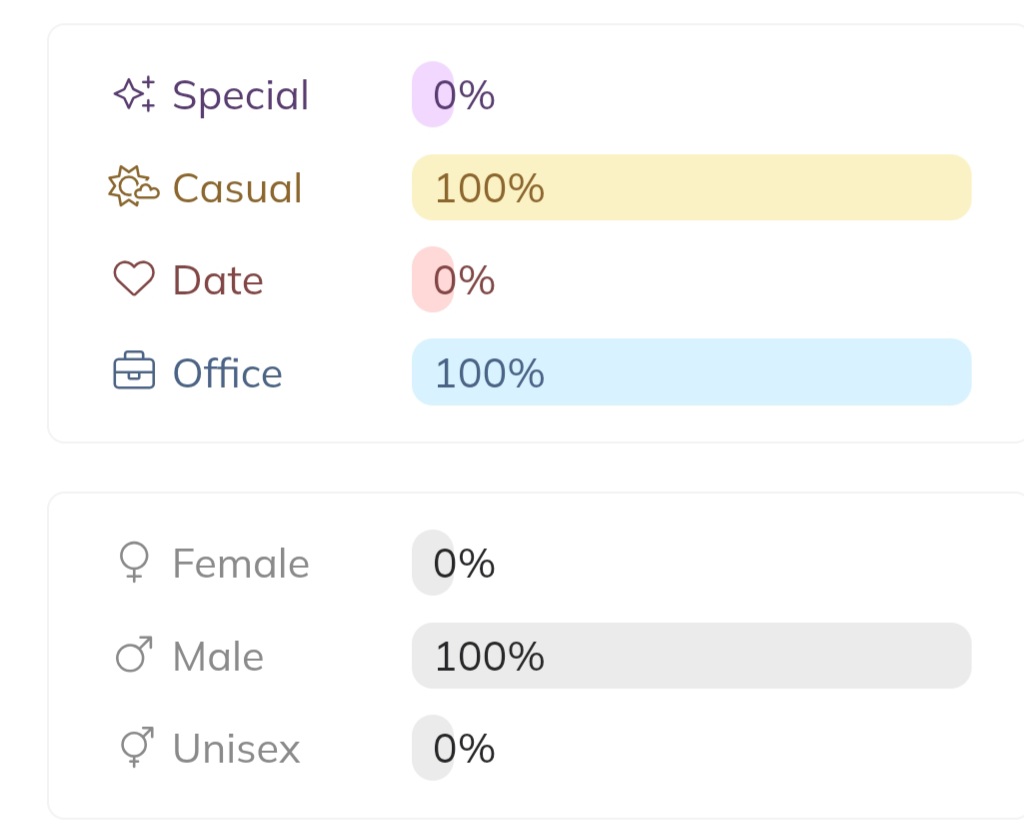Click the blue Office 100% bar

pos(691,372)
